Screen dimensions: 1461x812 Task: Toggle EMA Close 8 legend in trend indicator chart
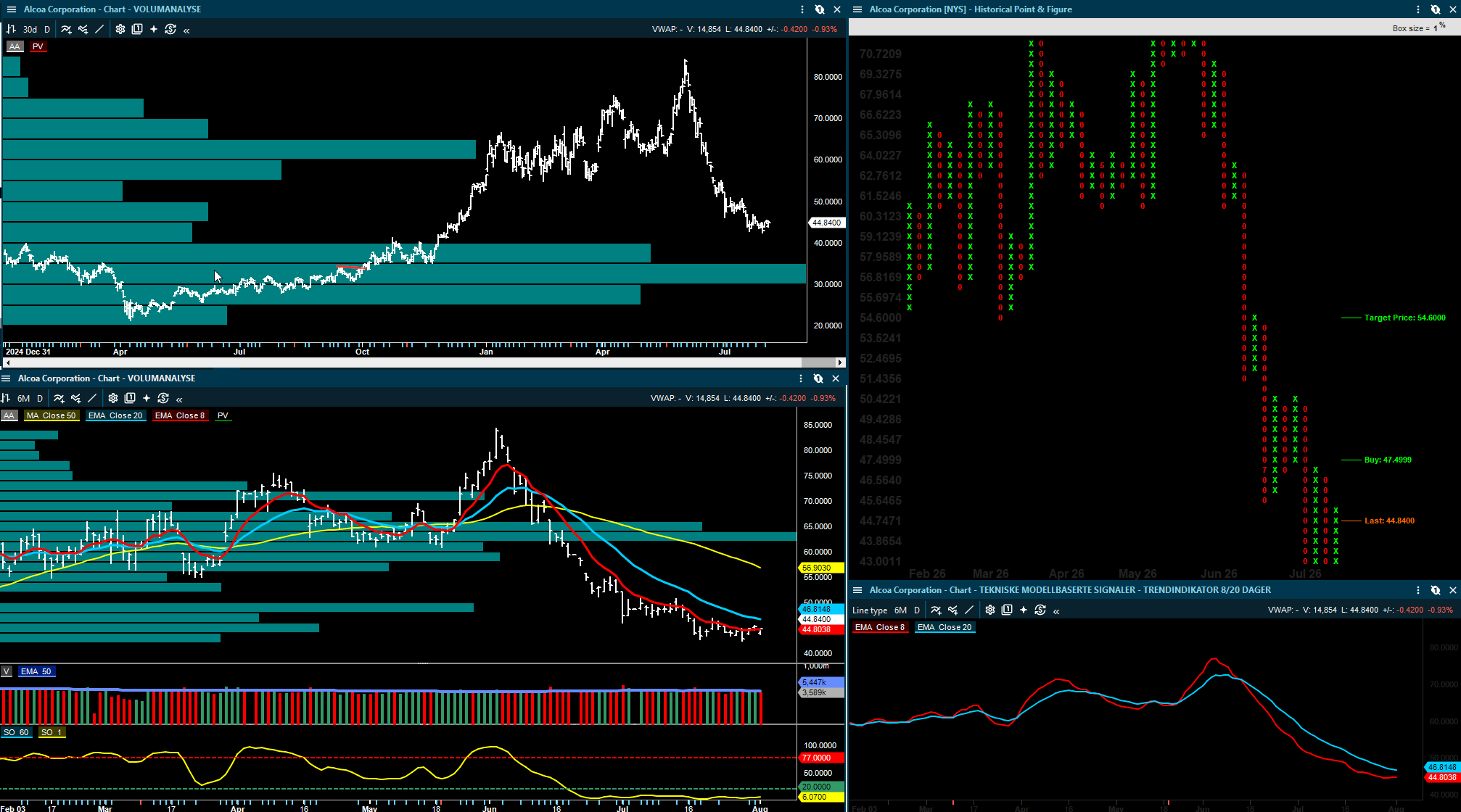coord(880,627)
